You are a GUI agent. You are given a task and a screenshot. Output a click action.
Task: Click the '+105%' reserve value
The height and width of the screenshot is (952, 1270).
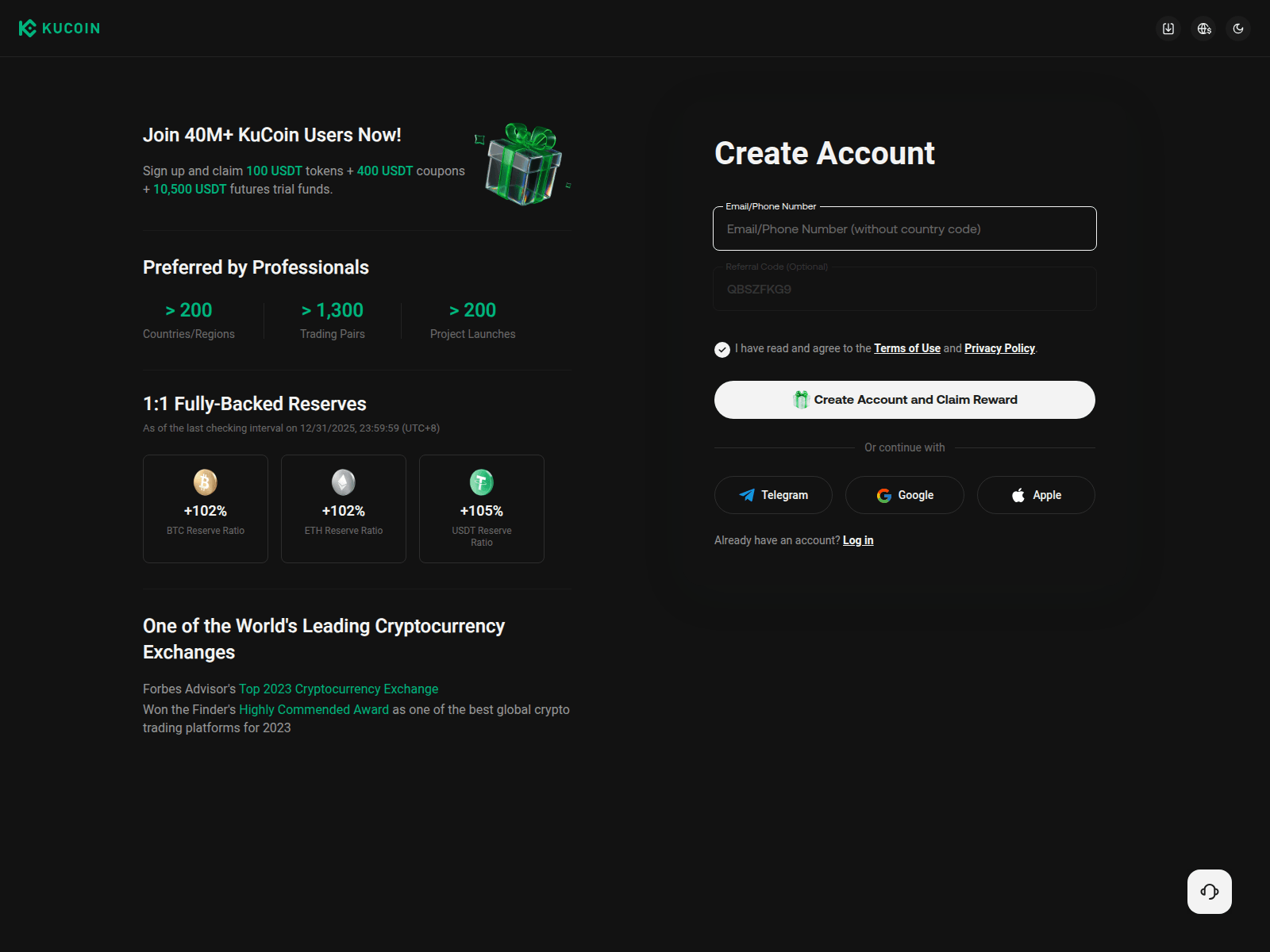(x=482, y=511)
